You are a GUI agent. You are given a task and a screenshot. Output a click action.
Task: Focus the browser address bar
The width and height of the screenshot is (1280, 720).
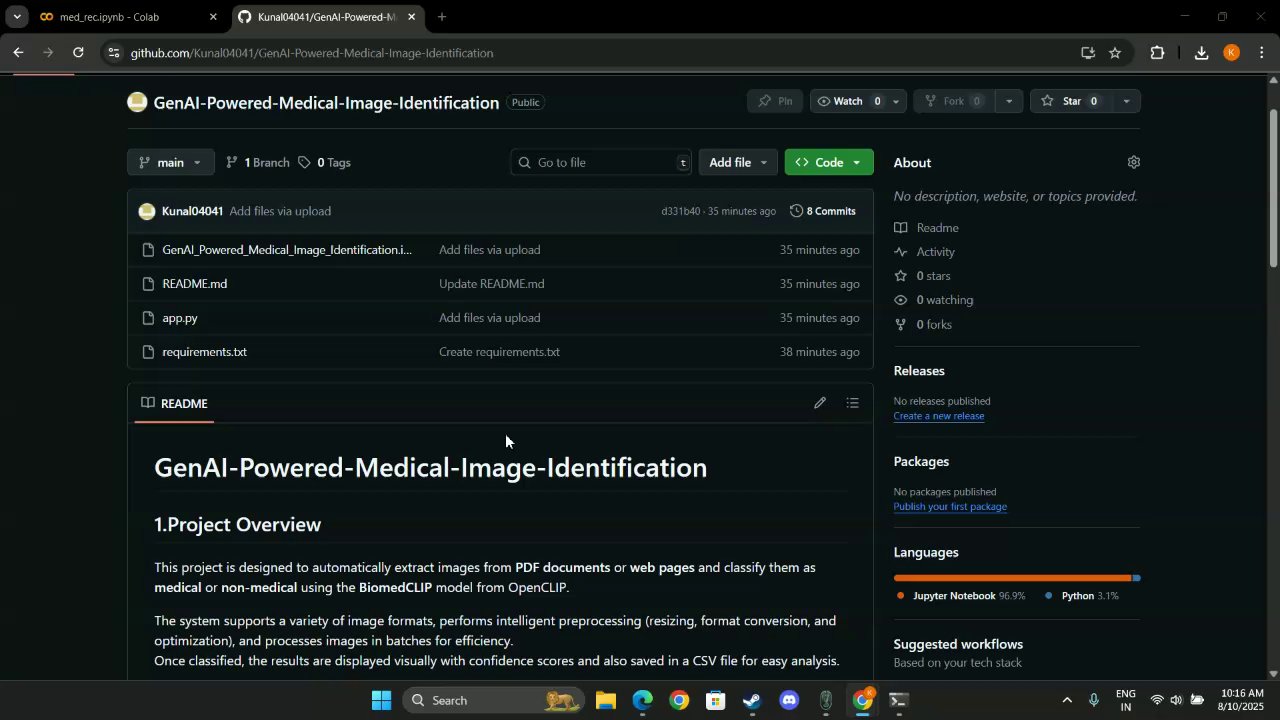tap(600, 53)
